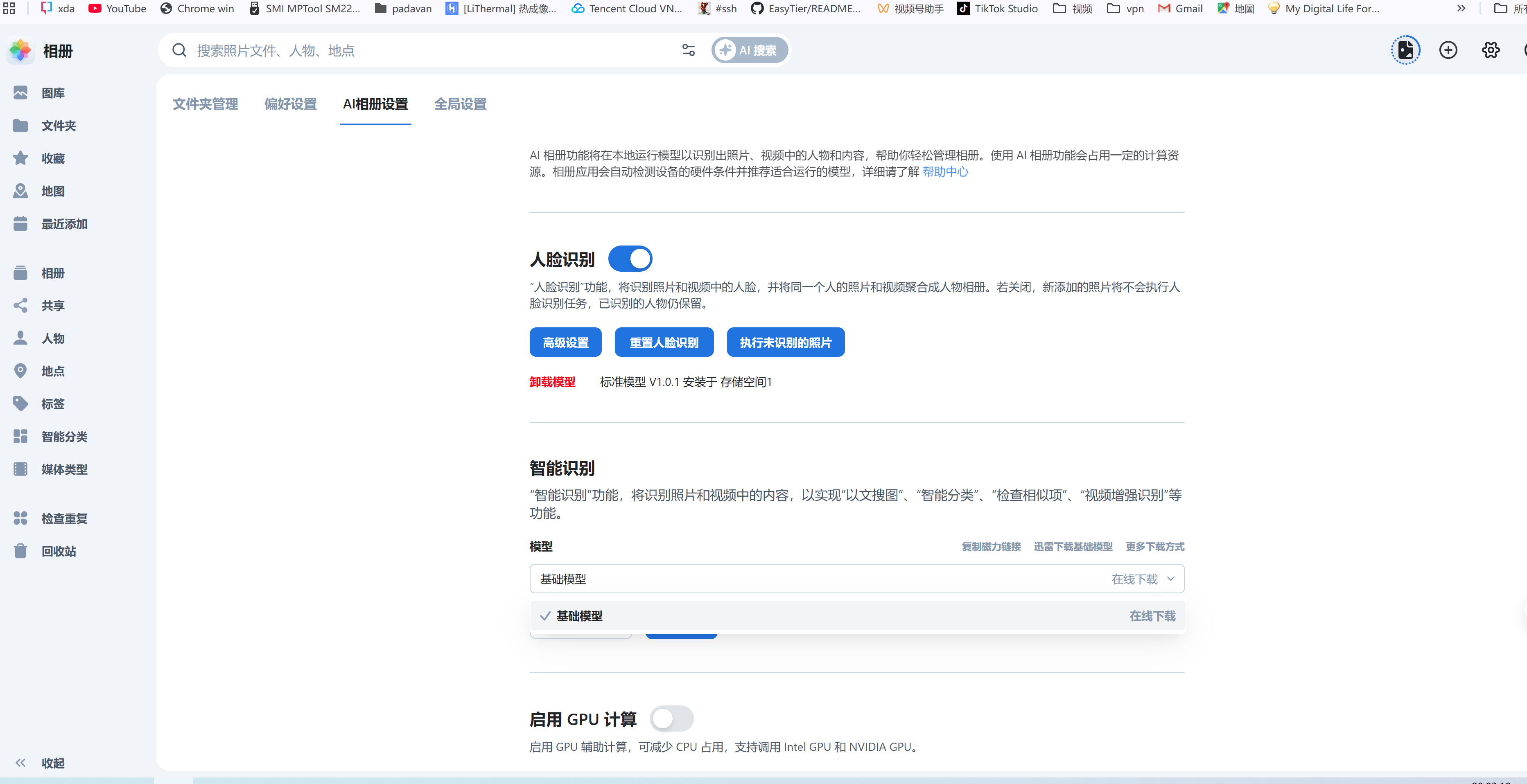The image size is (1527, 784).
Task: Open the 帮助中心 link
Action: 945,172
